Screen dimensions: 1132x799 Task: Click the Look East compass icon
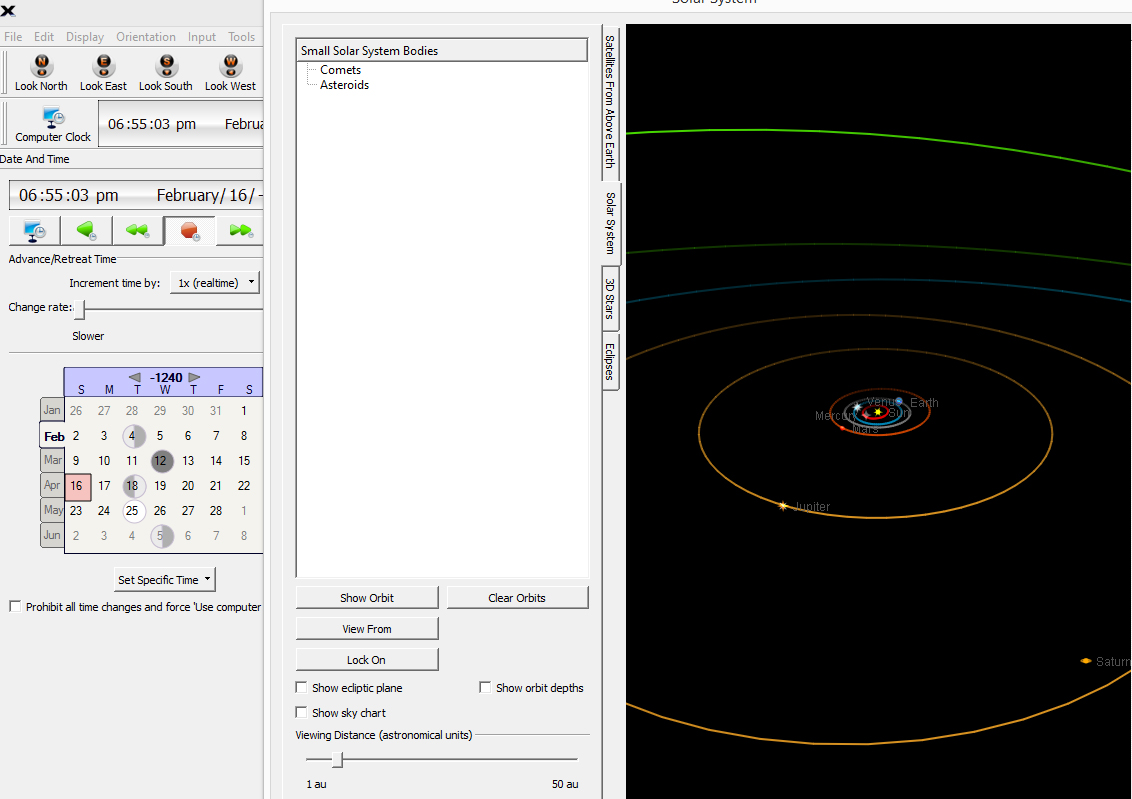click(x=104, y=67)
